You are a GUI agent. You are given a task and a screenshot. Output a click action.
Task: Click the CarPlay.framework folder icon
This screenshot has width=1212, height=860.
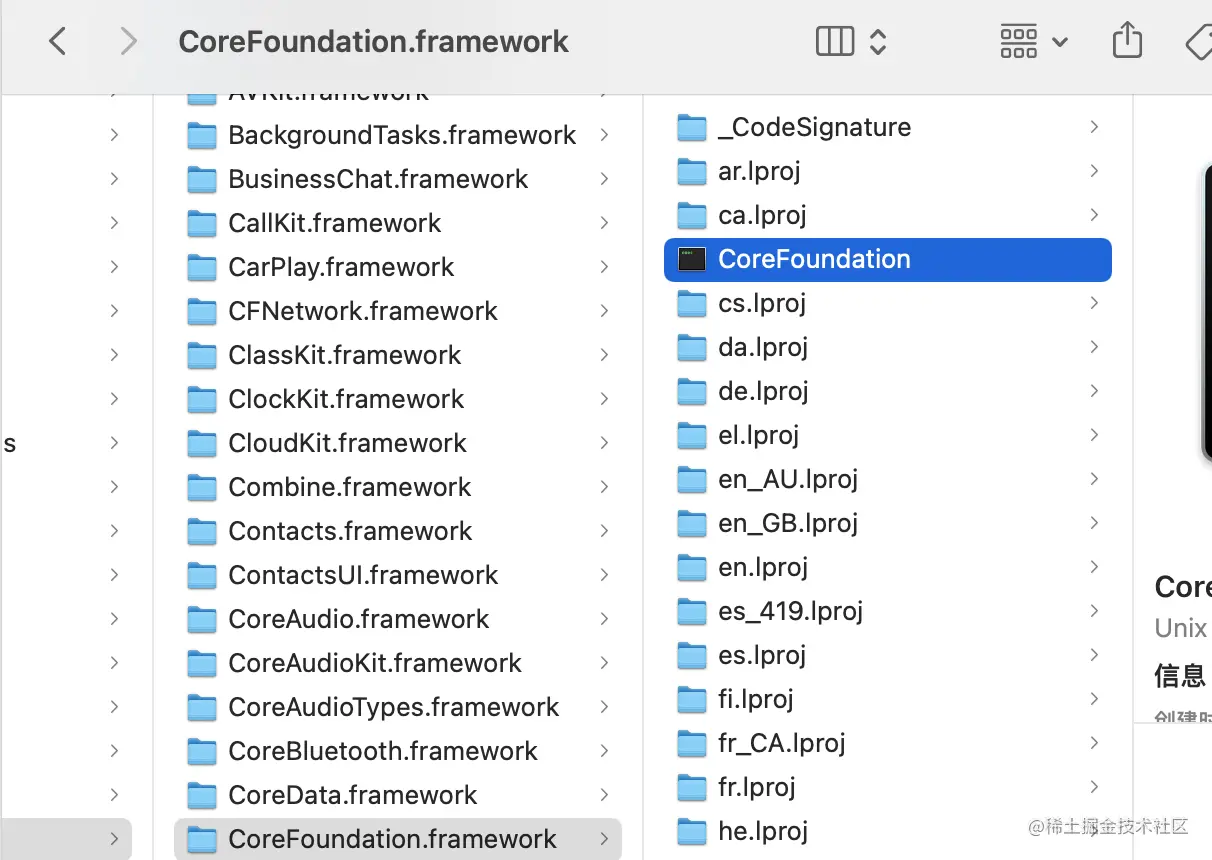pos(202,268)
